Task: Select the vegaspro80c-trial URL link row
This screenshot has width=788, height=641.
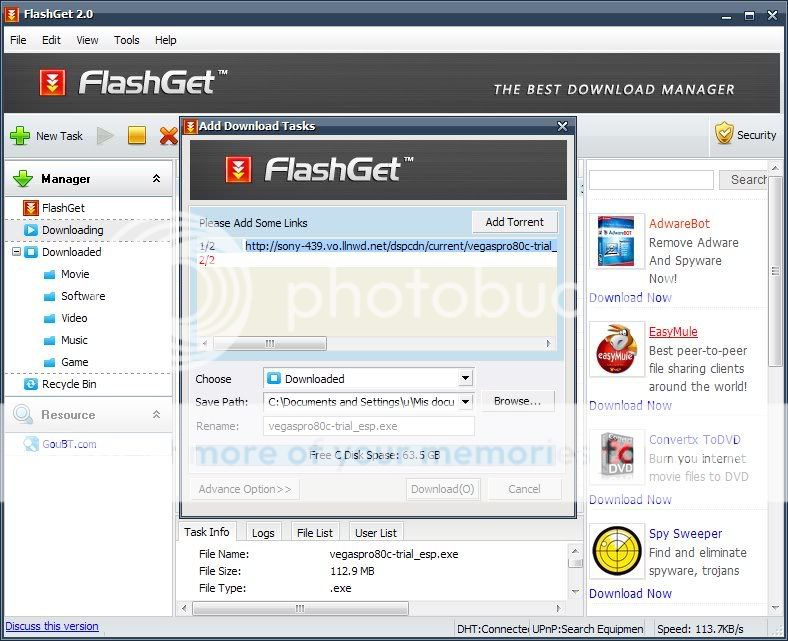Action: coord(377,246)
